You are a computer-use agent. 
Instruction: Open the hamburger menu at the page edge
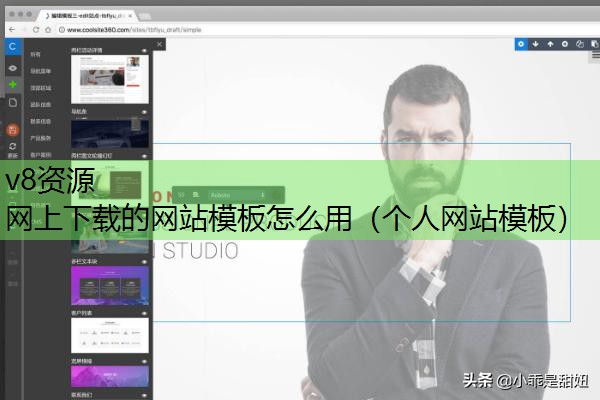click(595, 56)
